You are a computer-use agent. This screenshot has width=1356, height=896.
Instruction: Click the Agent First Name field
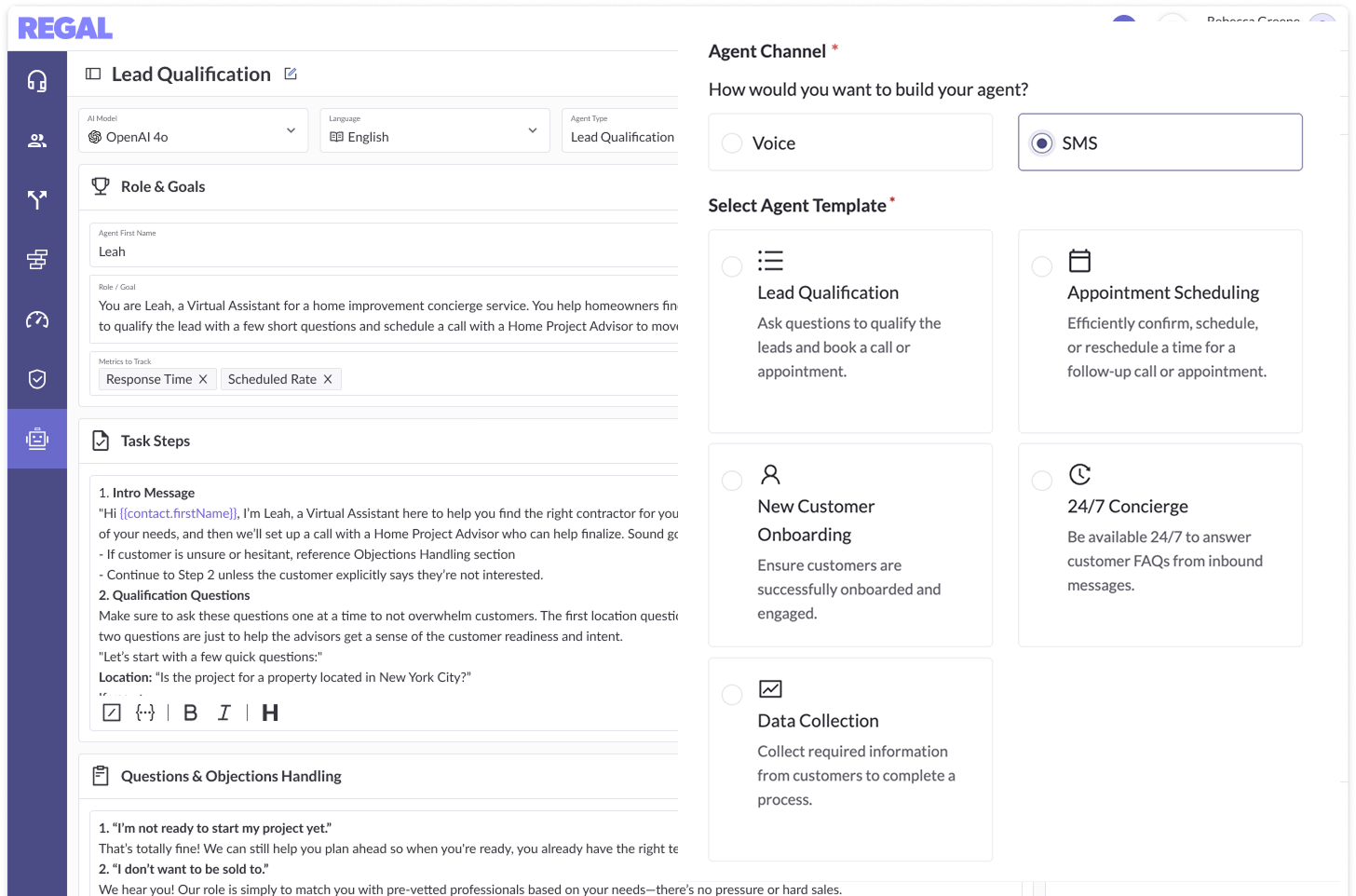[x=384, y=245]
